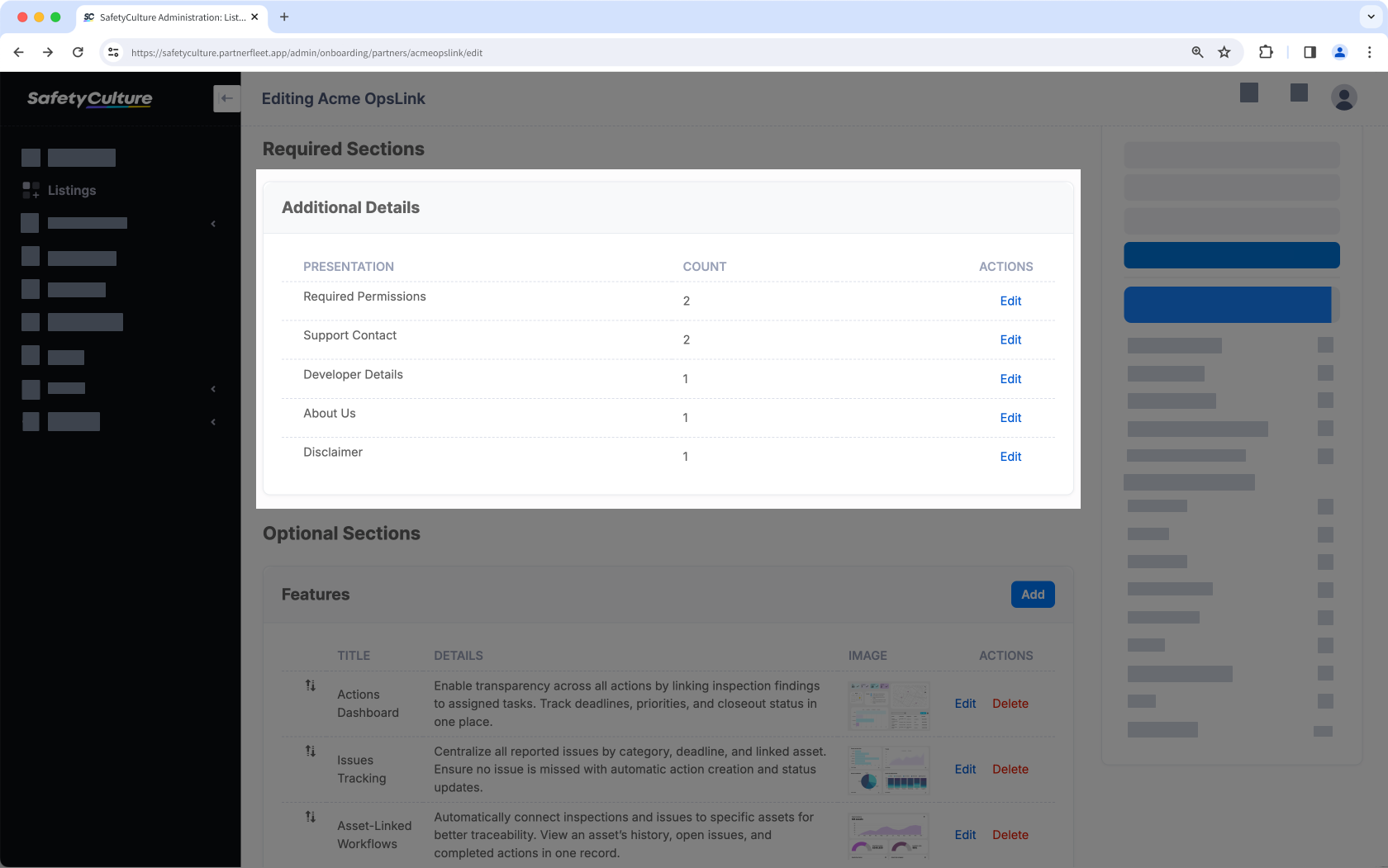
Task: Edit the Disclaimer row
Action: pos(1010,456)
